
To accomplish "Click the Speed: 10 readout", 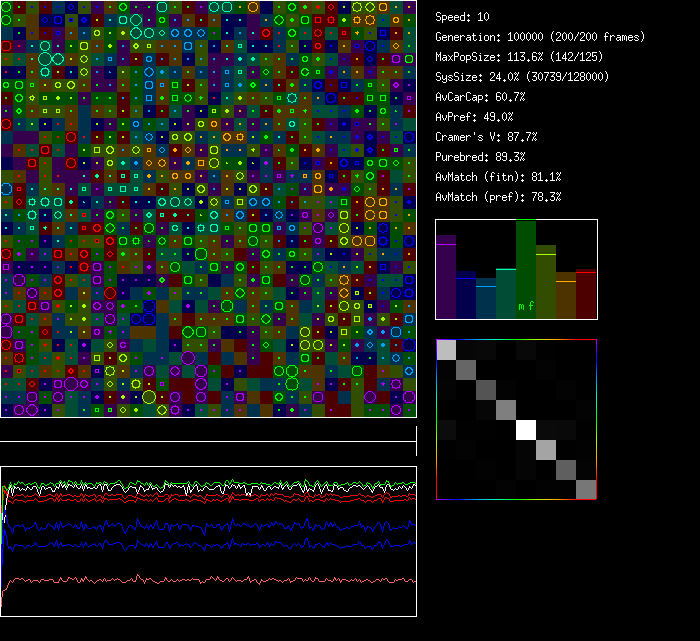I will point(462,17).
